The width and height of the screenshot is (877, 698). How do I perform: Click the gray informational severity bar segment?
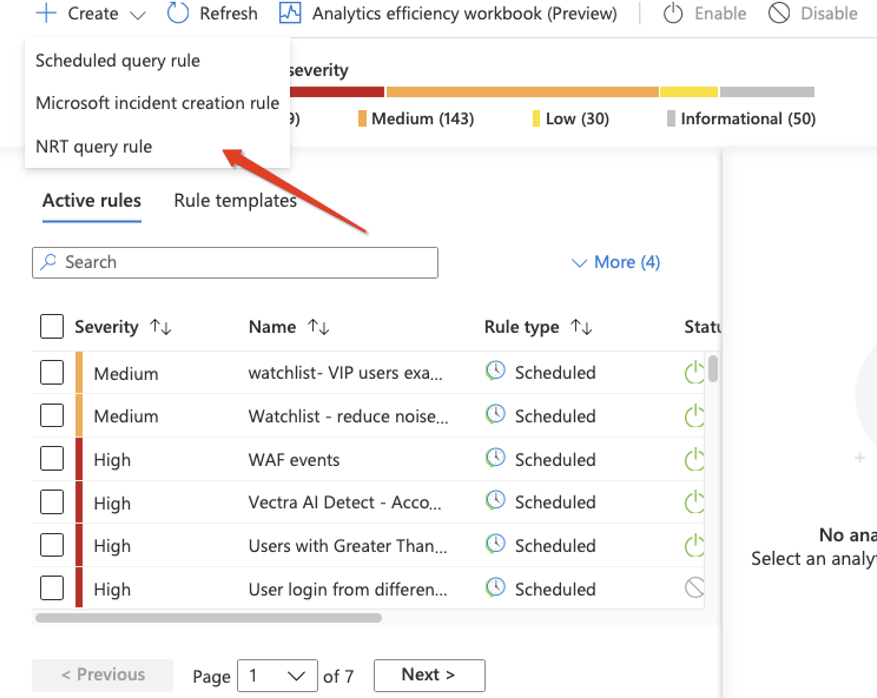pos(767,92)
